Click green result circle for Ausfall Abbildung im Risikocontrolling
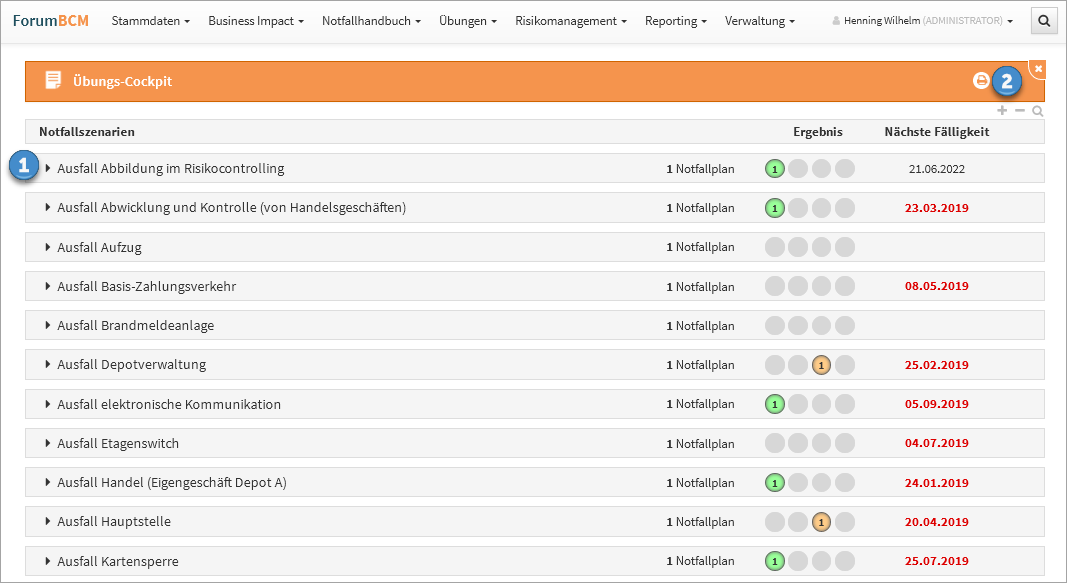Screen dimensions: 1067x583 point(774,169)
